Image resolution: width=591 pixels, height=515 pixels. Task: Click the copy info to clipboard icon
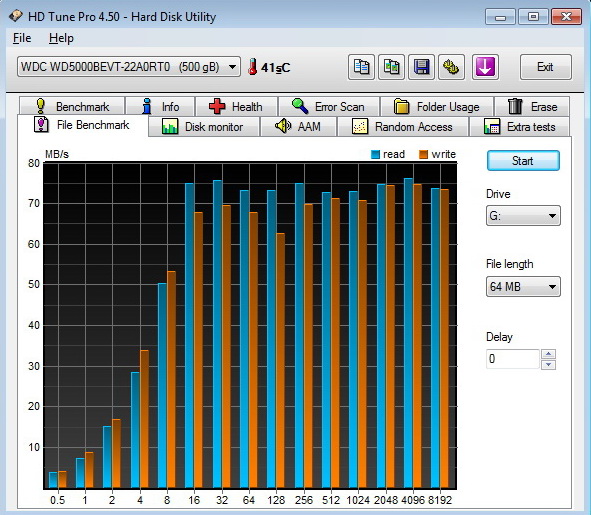(x=361, y=67)
